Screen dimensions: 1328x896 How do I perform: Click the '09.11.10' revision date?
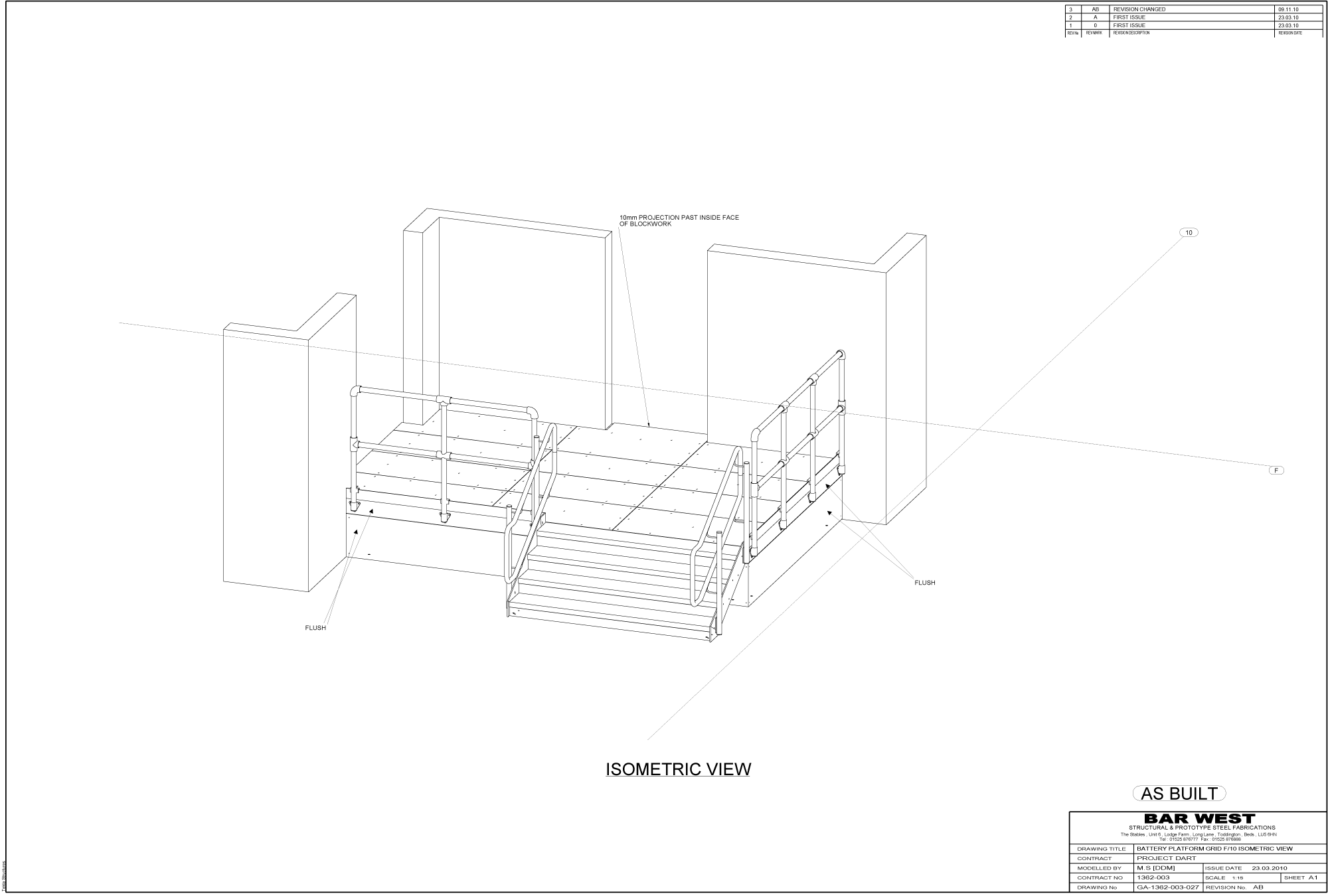[x=1288, y=9]
